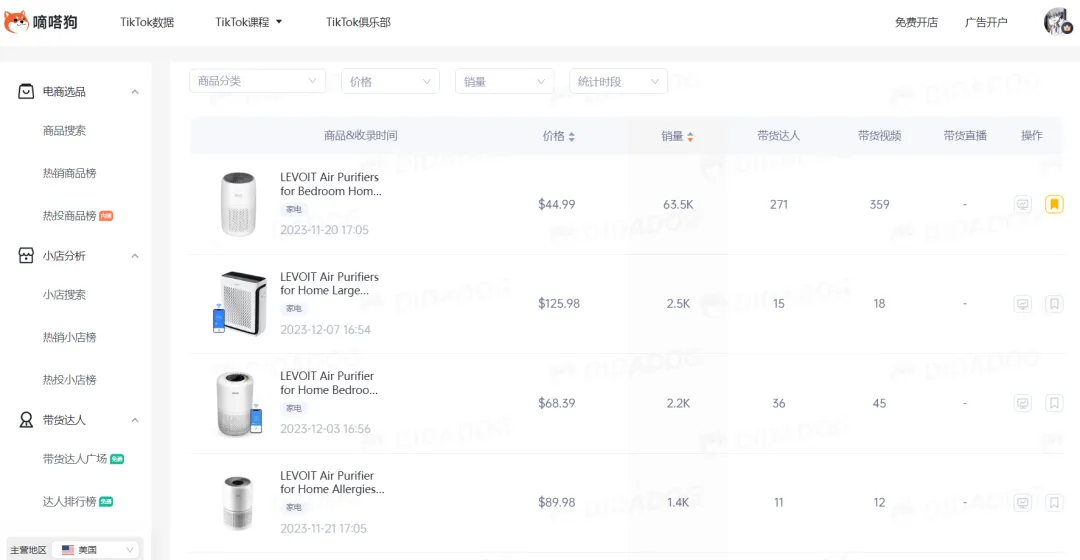
Task: Click the 带货达人 column header
Action: 778,136
